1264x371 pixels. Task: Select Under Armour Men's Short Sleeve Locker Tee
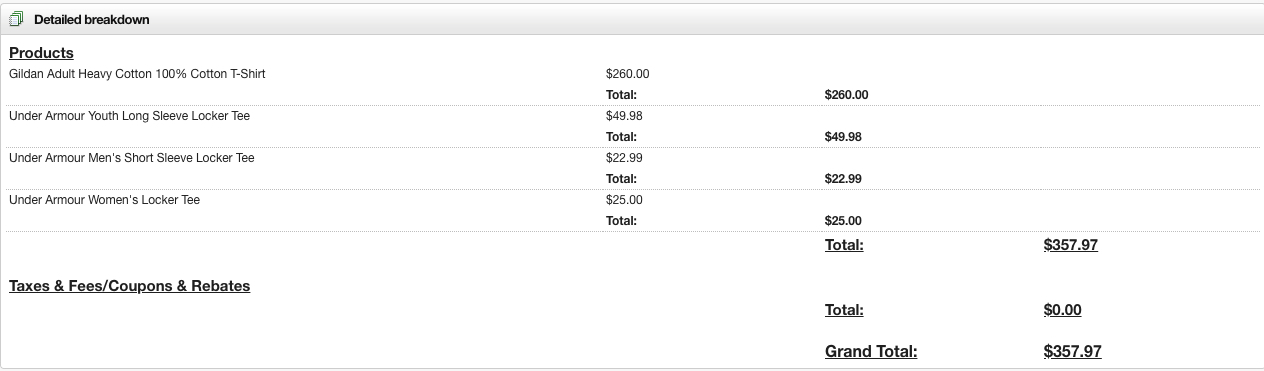point(131,158)
